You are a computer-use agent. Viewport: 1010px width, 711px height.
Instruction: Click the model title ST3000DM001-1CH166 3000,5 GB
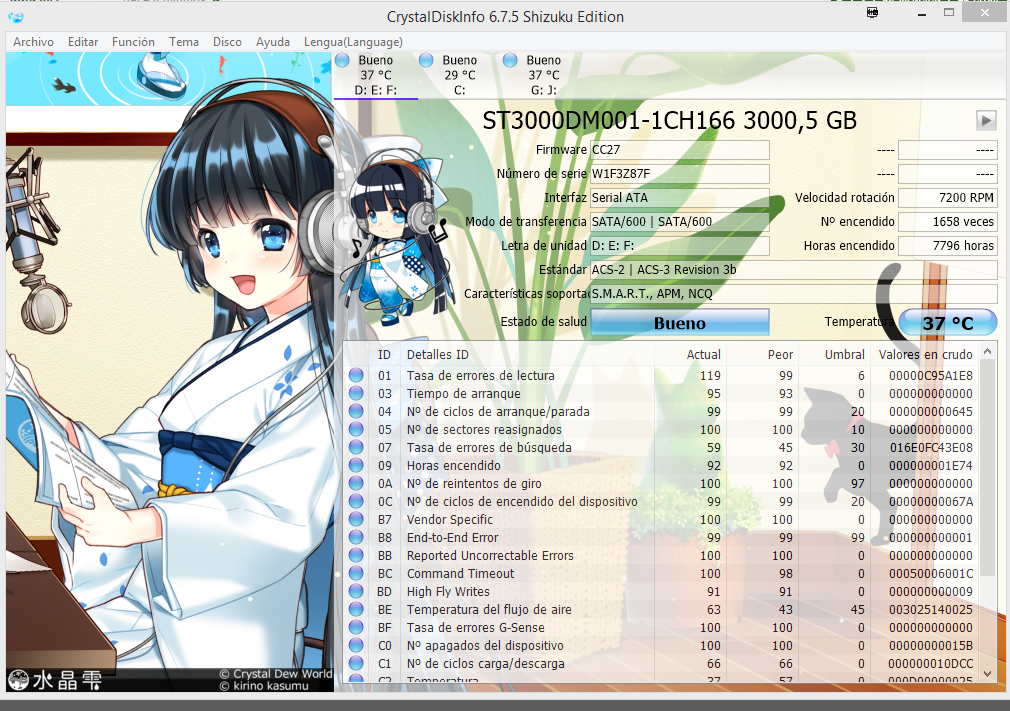[x=669, y=120]
